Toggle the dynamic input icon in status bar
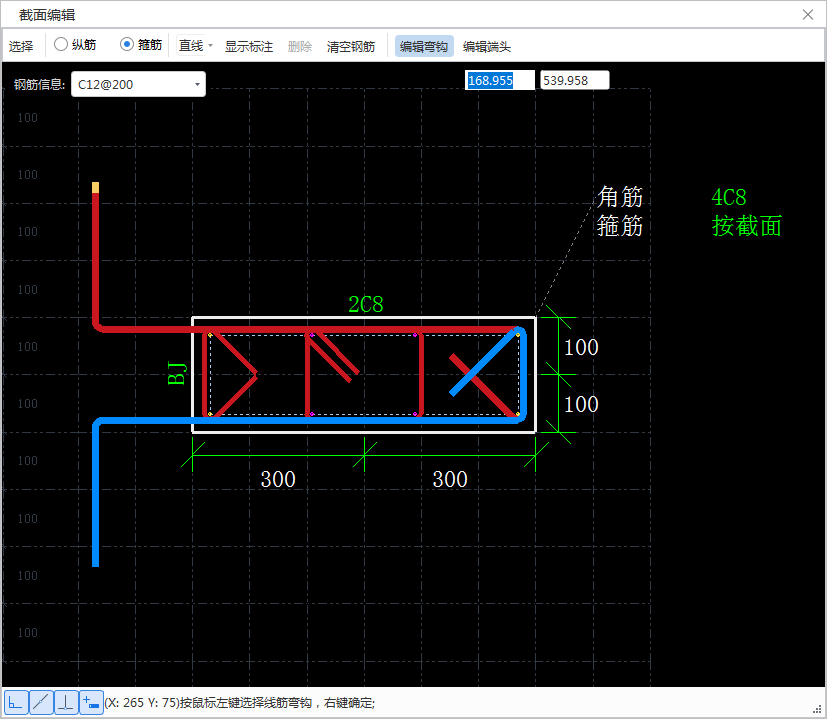This screenshot has width=827, height=719. click(x=91, y=703)
